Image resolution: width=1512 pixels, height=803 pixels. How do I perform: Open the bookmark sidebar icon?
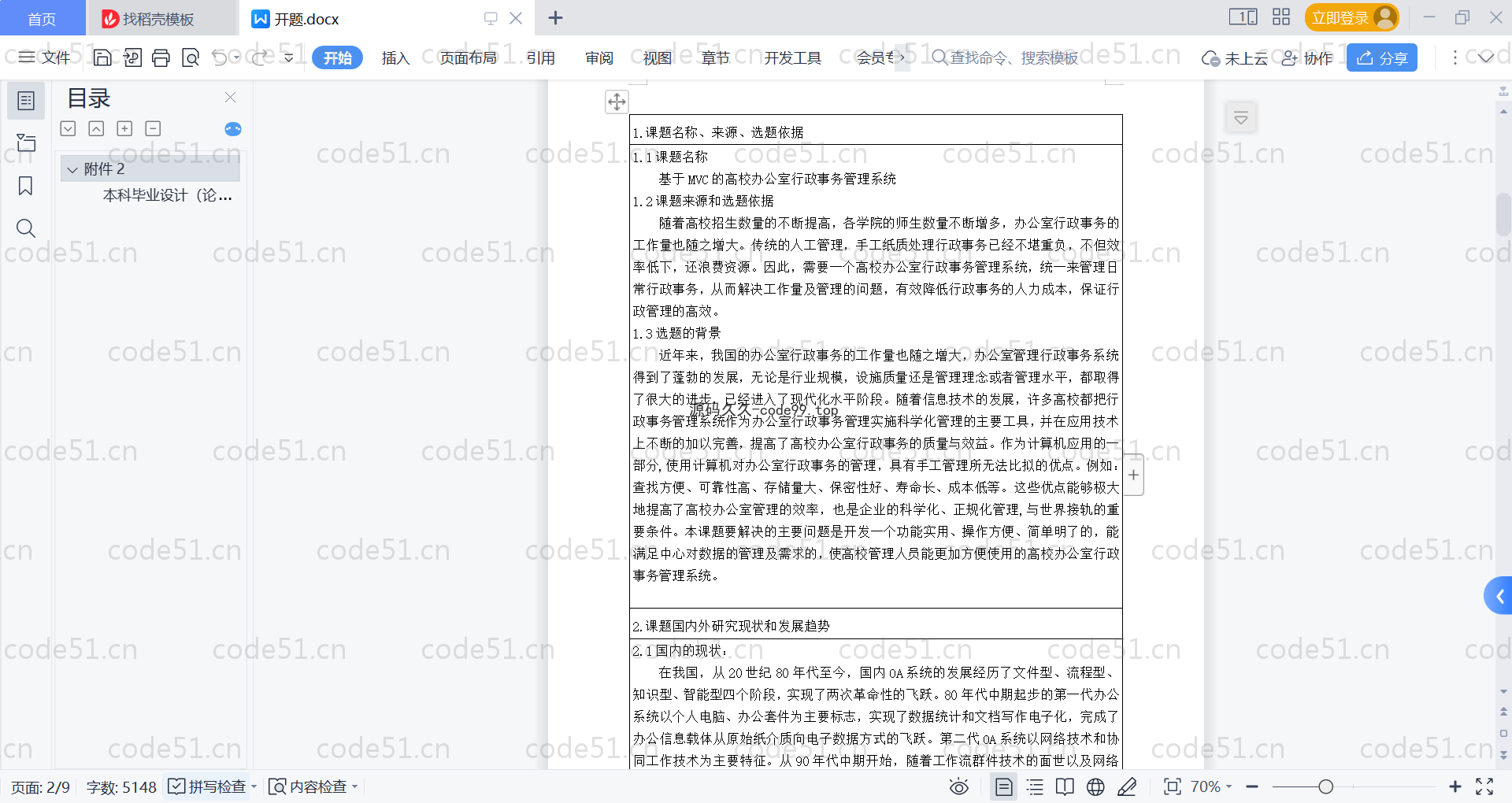26,186
